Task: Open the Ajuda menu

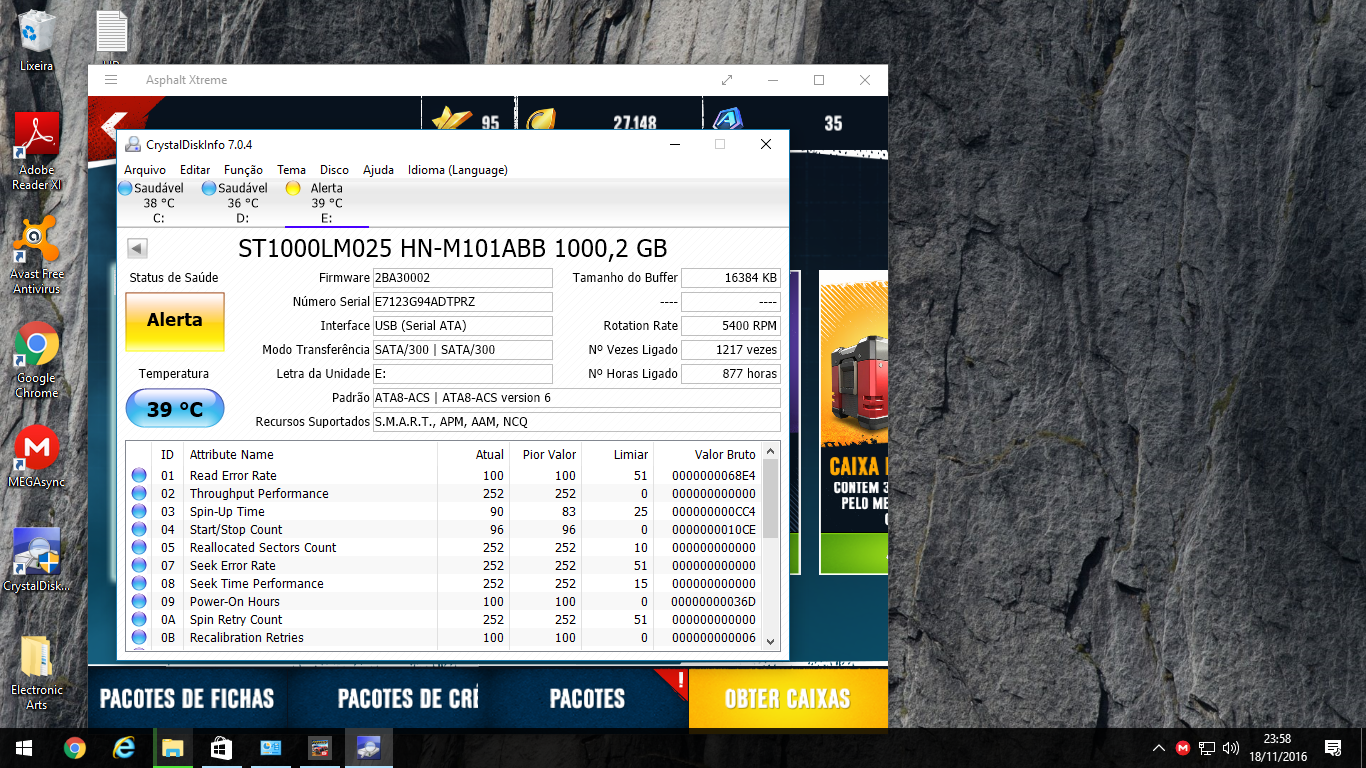Action: pos(378,170)
